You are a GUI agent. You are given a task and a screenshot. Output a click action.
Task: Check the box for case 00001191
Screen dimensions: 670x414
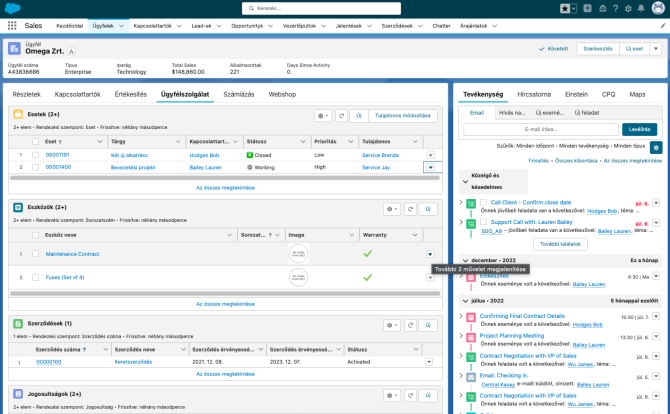coord(33,155)
